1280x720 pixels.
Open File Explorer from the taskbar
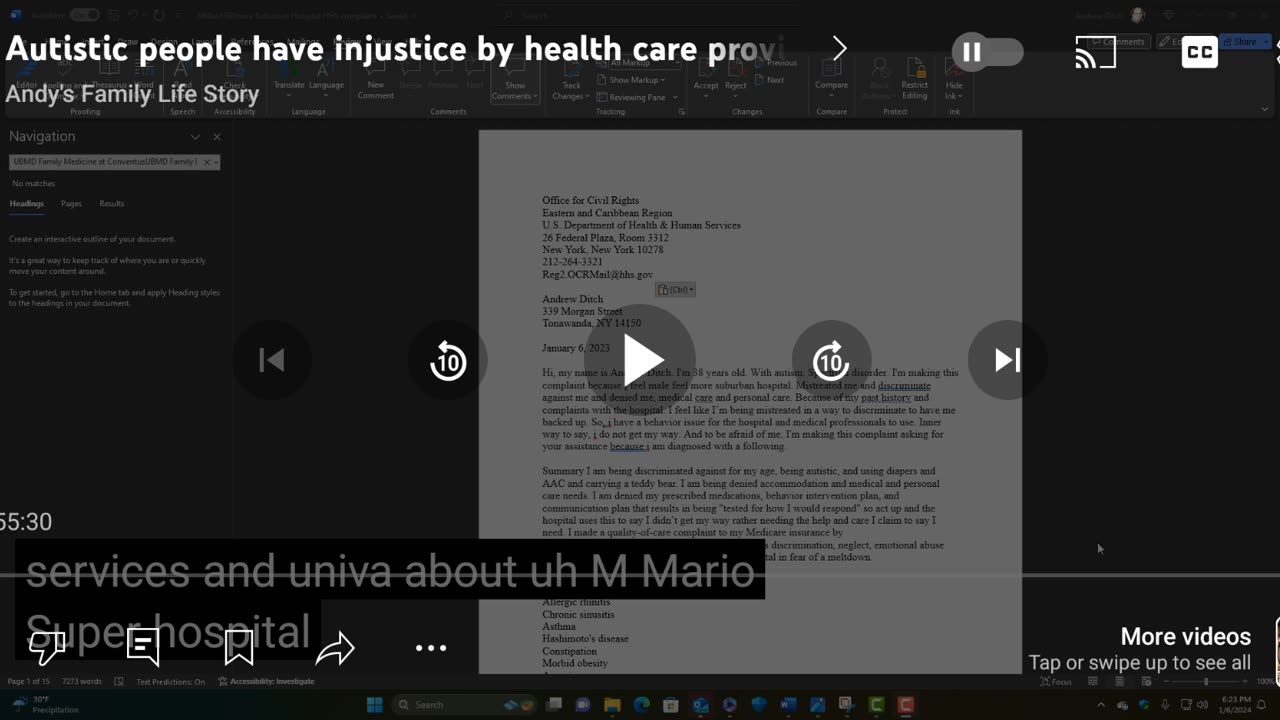click(612, 705)
